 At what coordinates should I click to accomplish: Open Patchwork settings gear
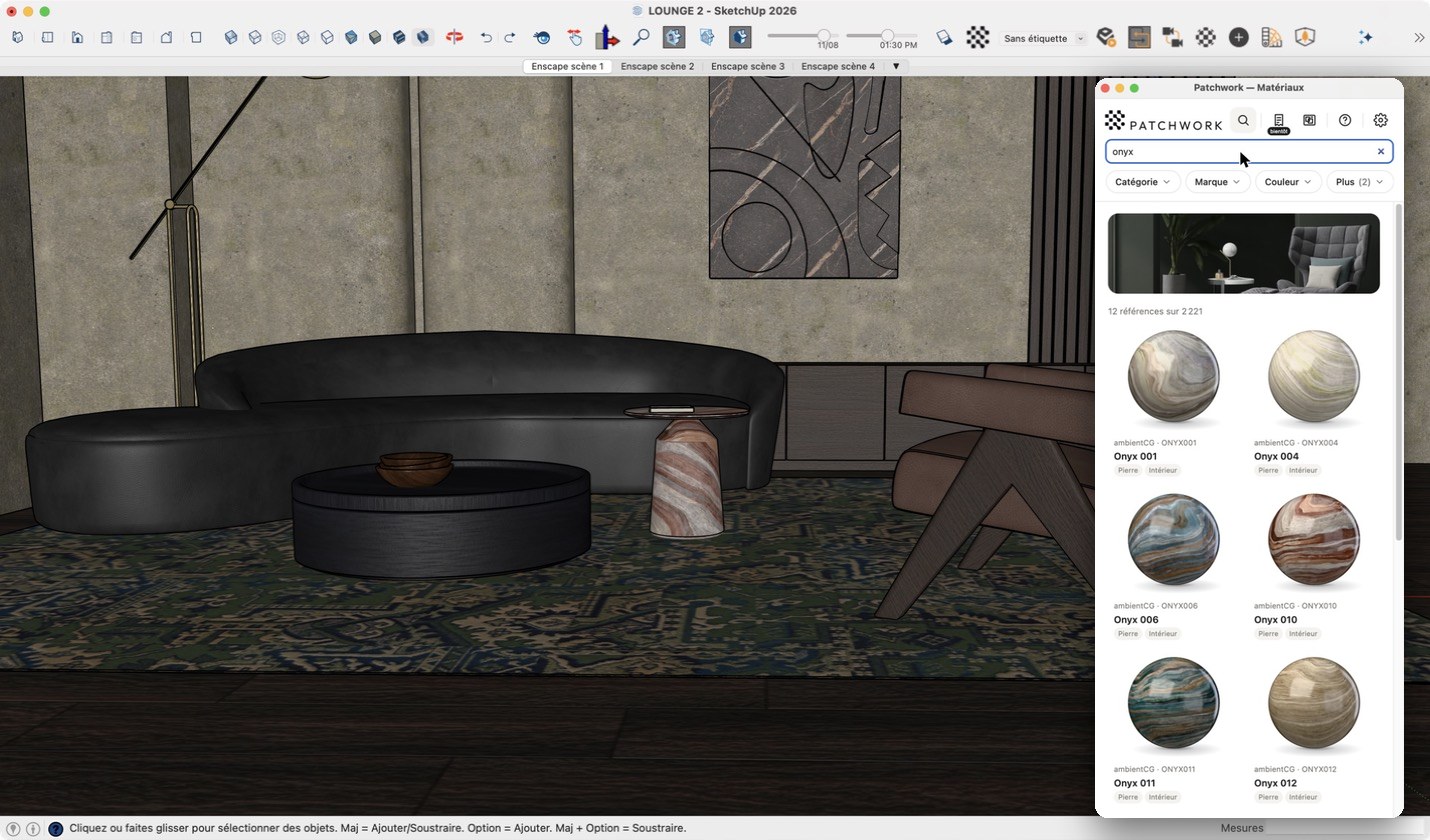click(1380, 120)
